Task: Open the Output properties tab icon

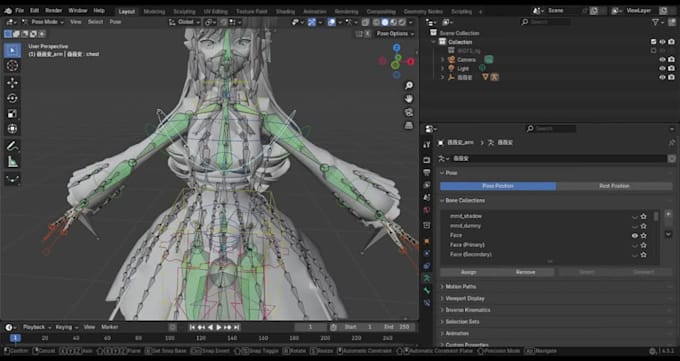Action: click(427, 172)
